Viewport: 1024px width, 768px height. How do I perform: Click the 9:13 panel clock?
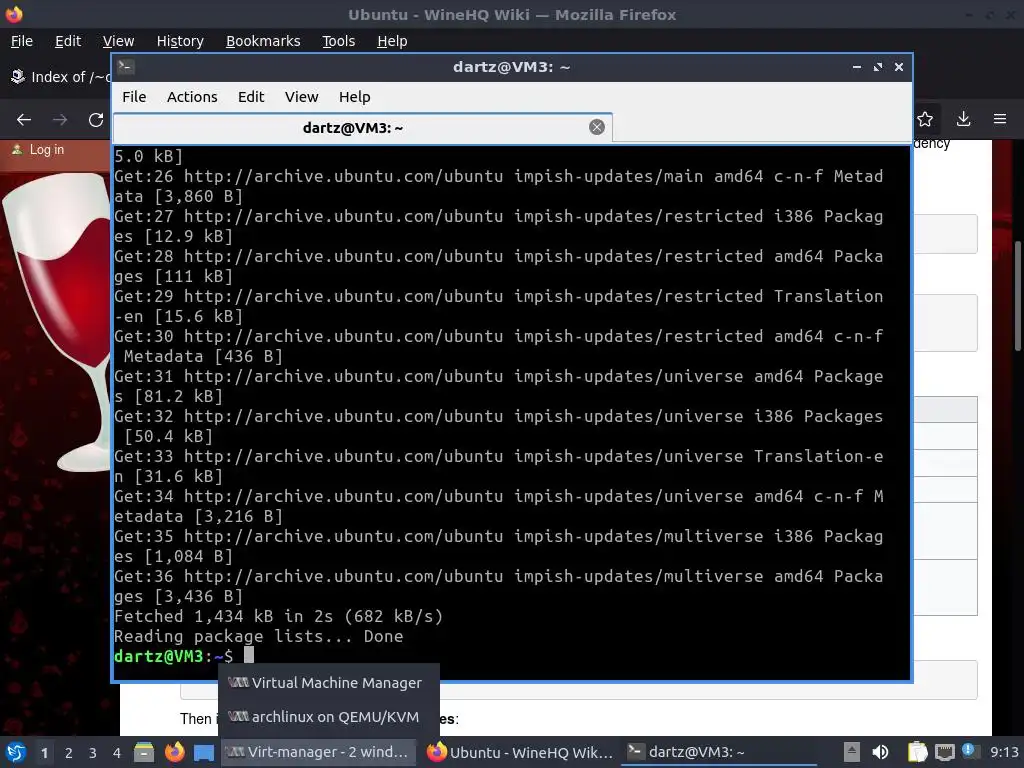[x=1004, y=752]
